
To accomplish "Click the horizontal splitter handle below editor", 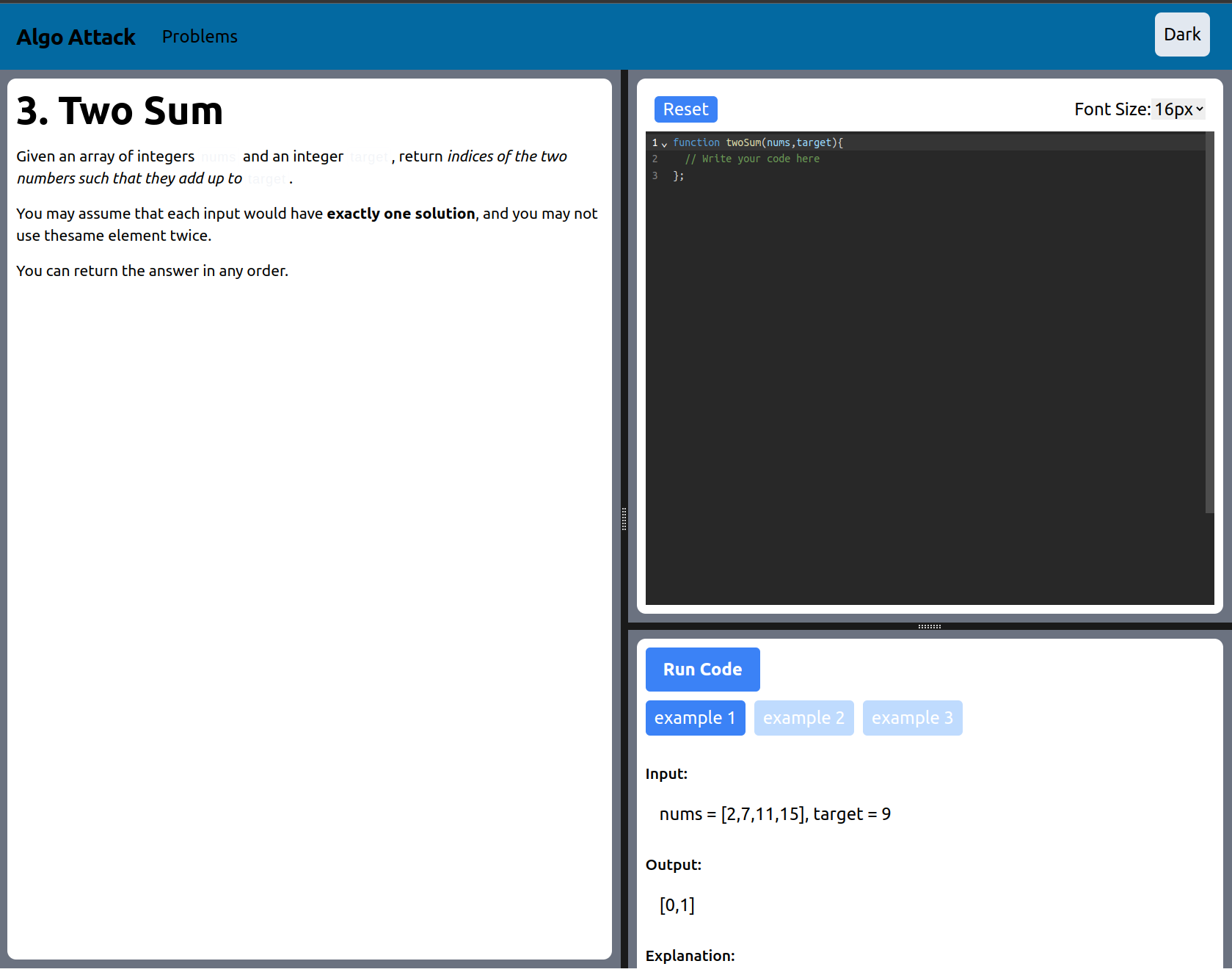I will pos(930,626).
